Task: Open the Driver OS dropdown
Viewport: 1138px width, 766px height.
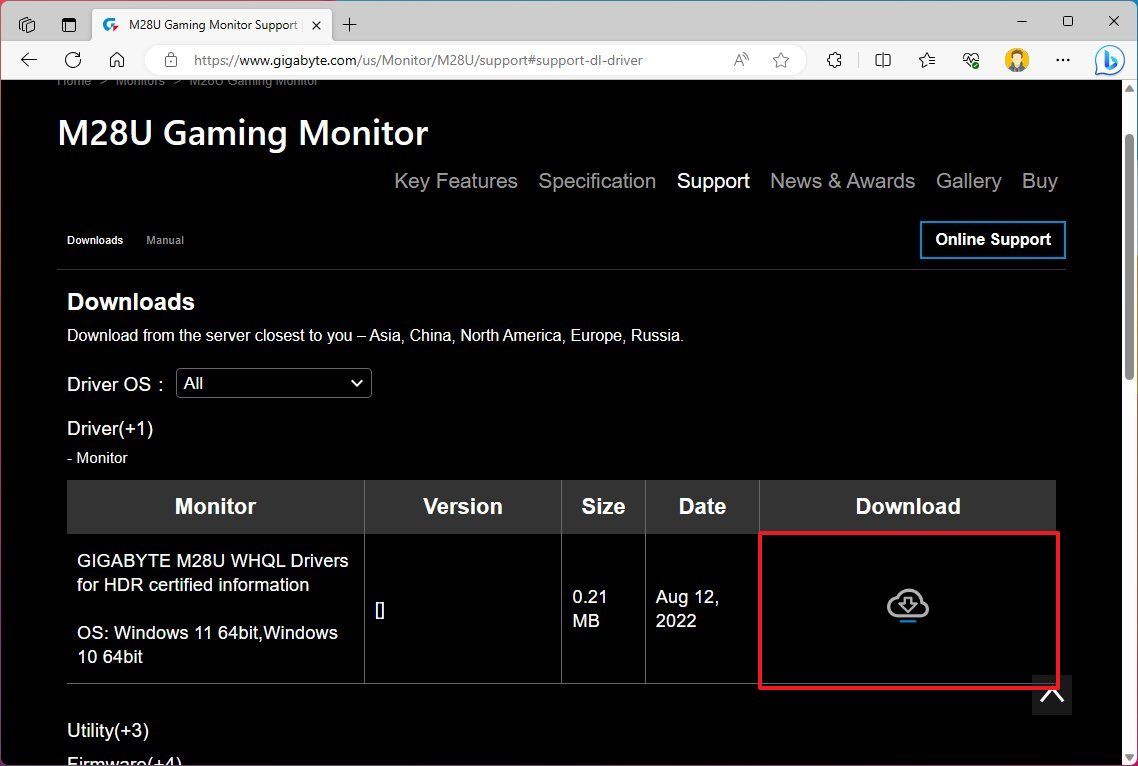Action: [273, 383]
